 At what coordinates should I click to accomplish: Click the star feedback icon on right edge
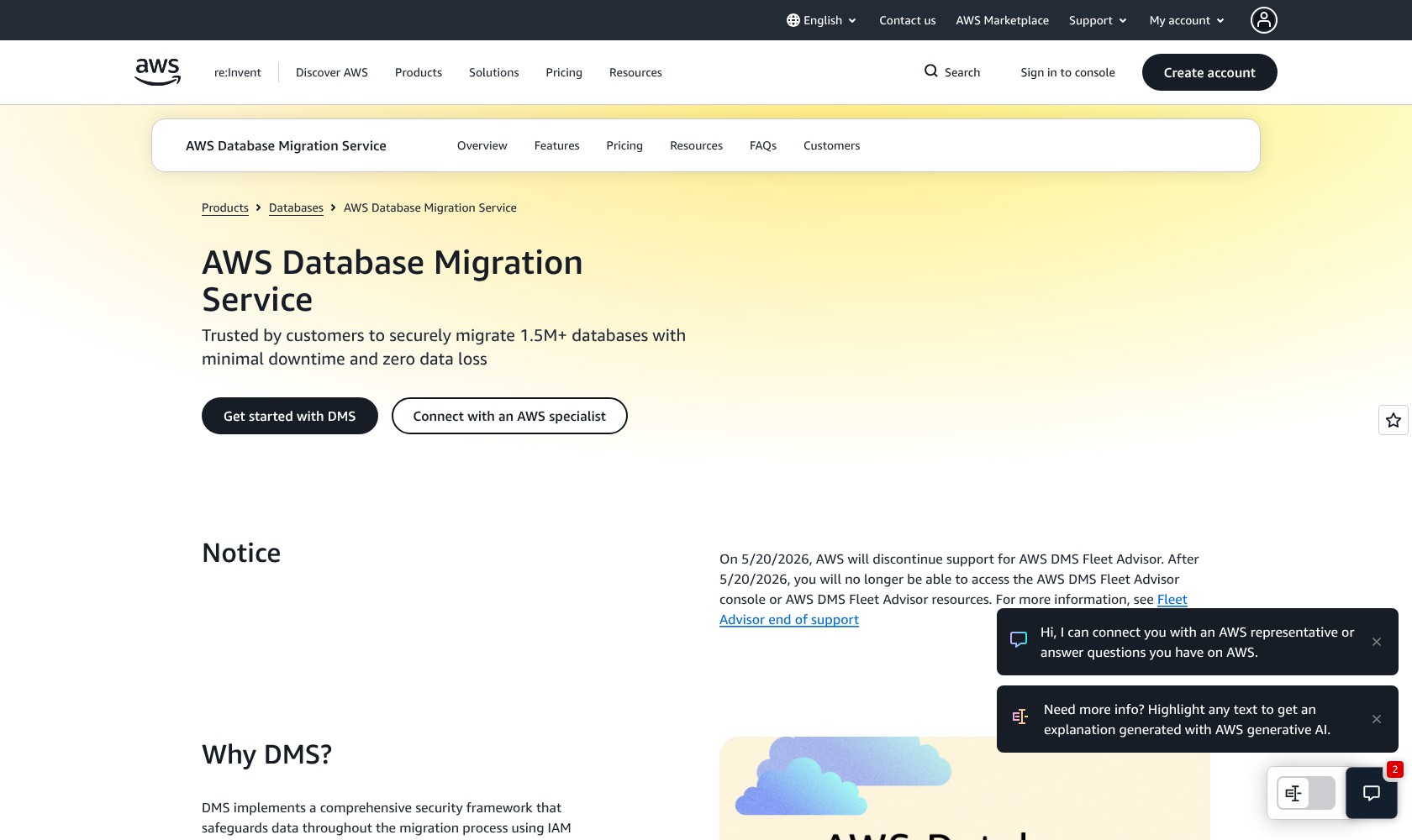(x=1394, y=420)
